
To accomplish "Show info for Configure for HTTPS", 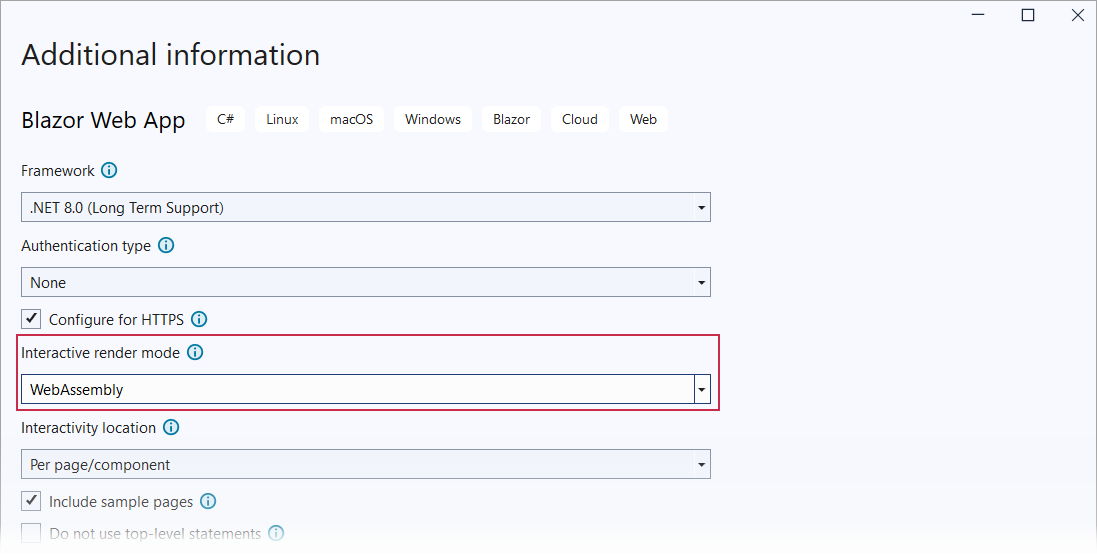I will pyautogui.click(x=199, y=320).
